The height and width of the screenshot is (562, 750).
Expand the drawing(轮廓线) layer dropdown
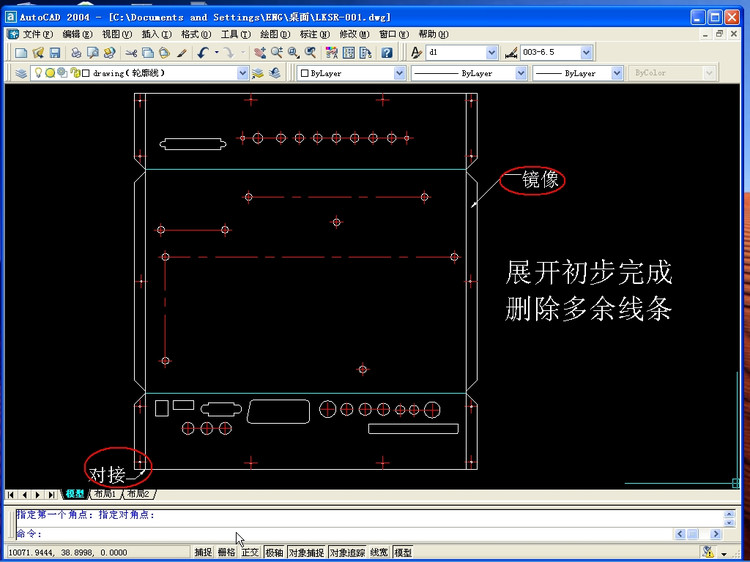point(243,73)
